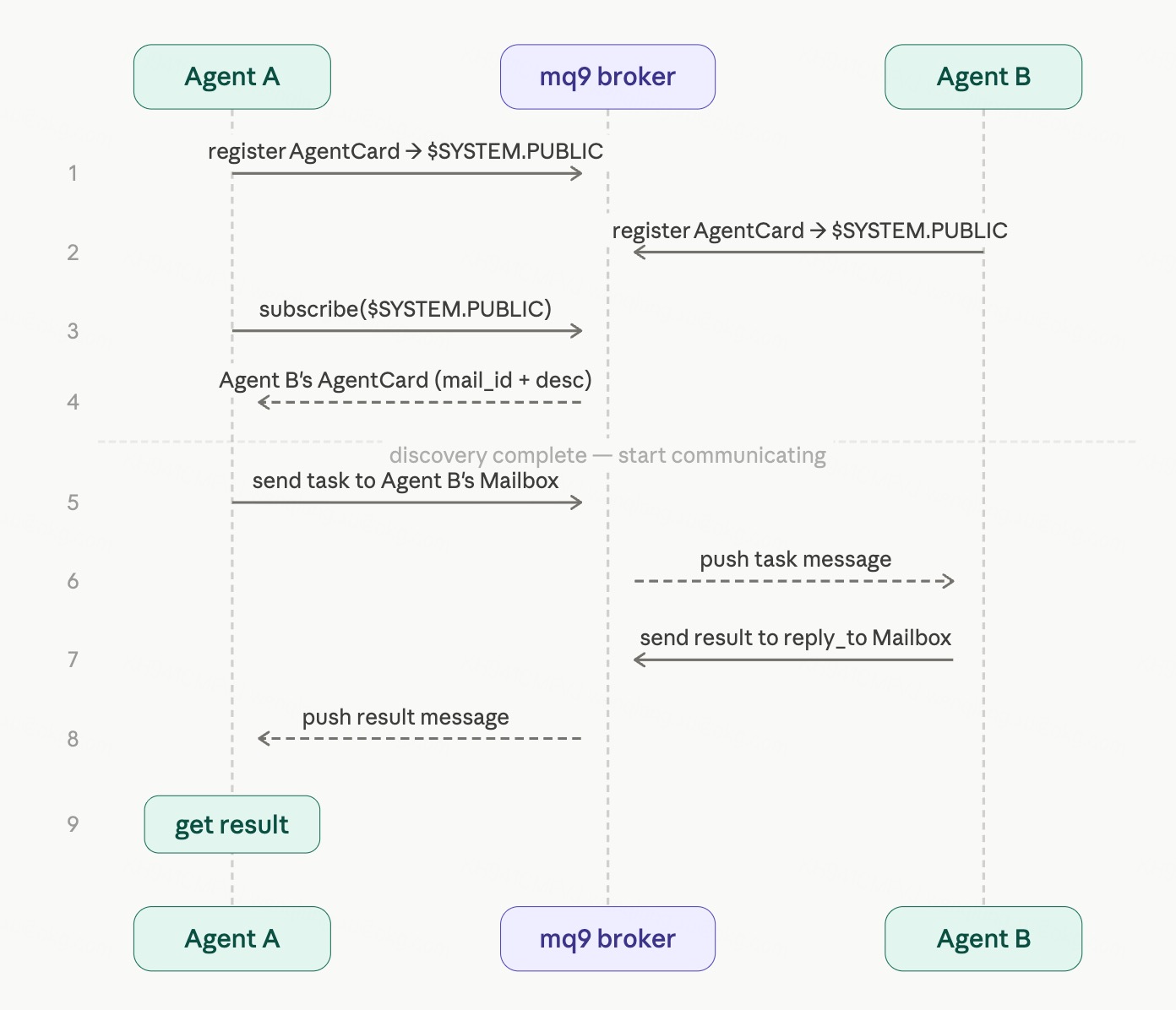Click "Agent B's AgentCard (mail_id + desc)" label
This screenshot has width=1176, height=1010.
pos(406,380)
